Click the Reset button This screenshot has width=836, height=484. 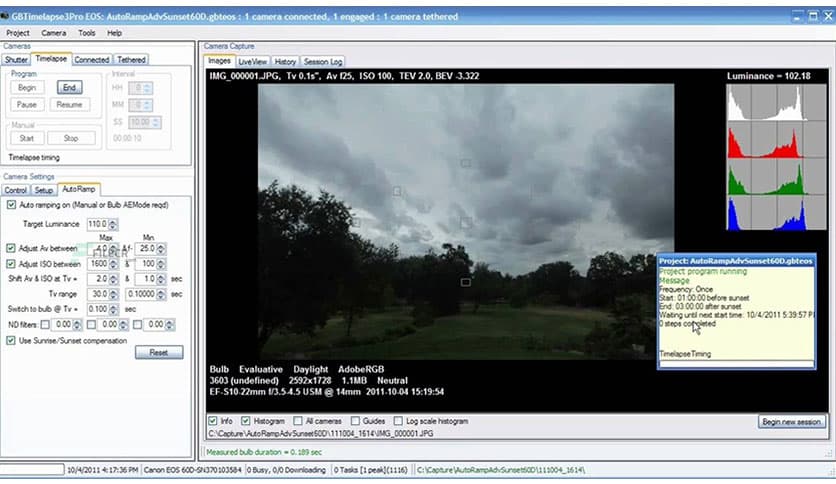pos(159,352)
